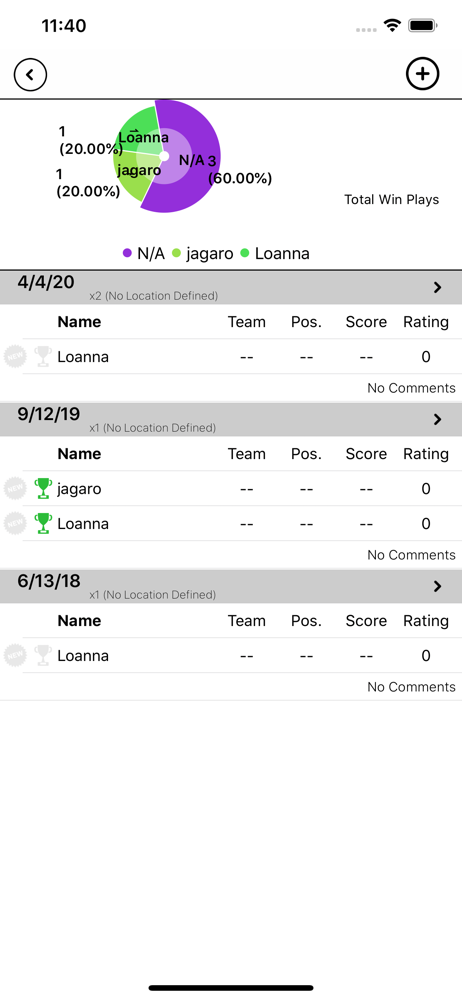Tap NEW badge beside Loanna in 6/13/18
Viewport: 462px width, 1000px height.
15,656
